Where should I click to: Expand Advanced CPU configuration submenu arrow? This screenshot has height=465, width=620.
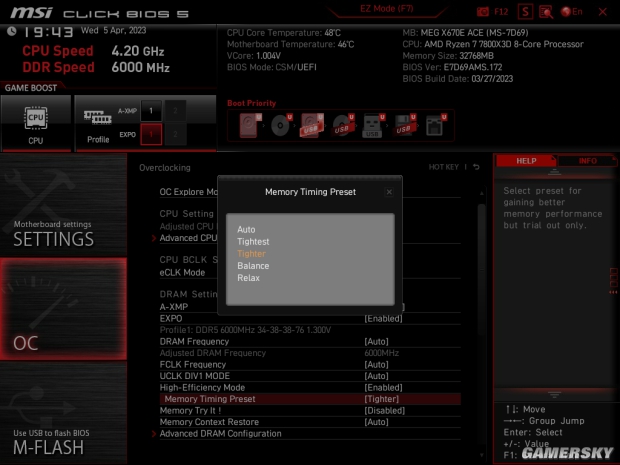click(x=154, y=238)
